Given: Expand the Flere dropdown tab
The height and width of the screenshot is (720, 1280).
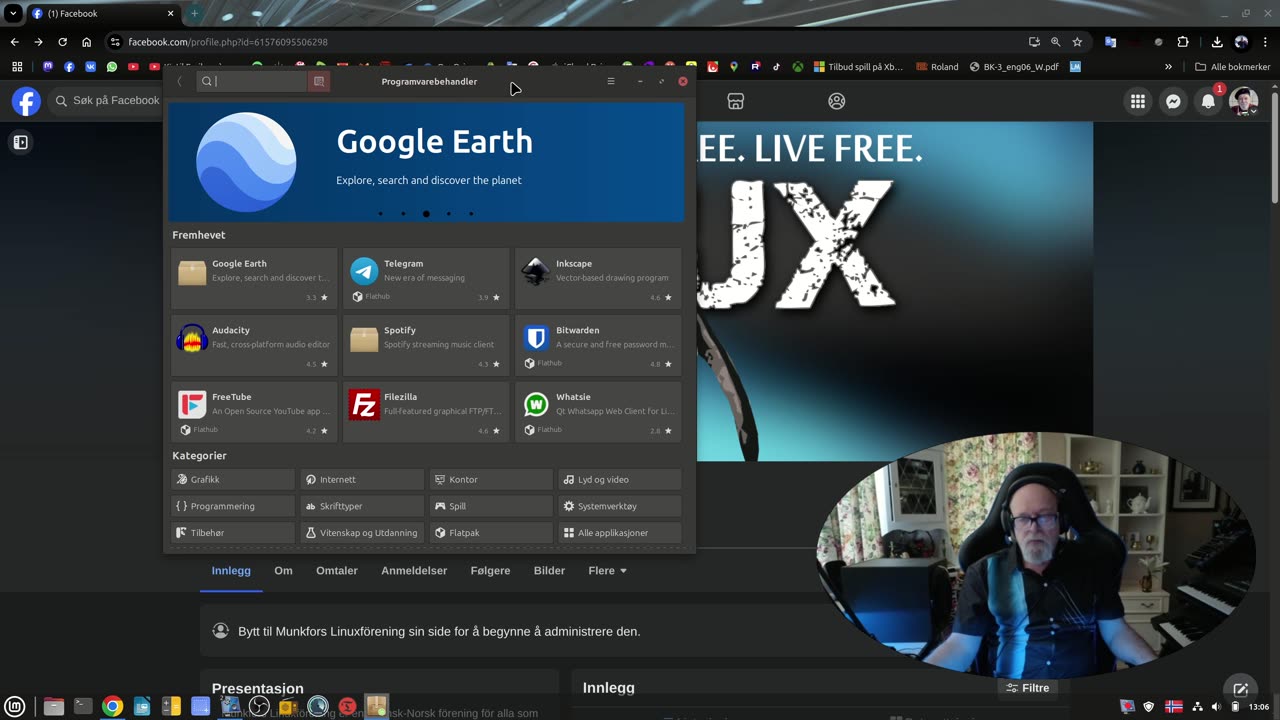Looking at the screenshot, I should click(x=607, y=570).
